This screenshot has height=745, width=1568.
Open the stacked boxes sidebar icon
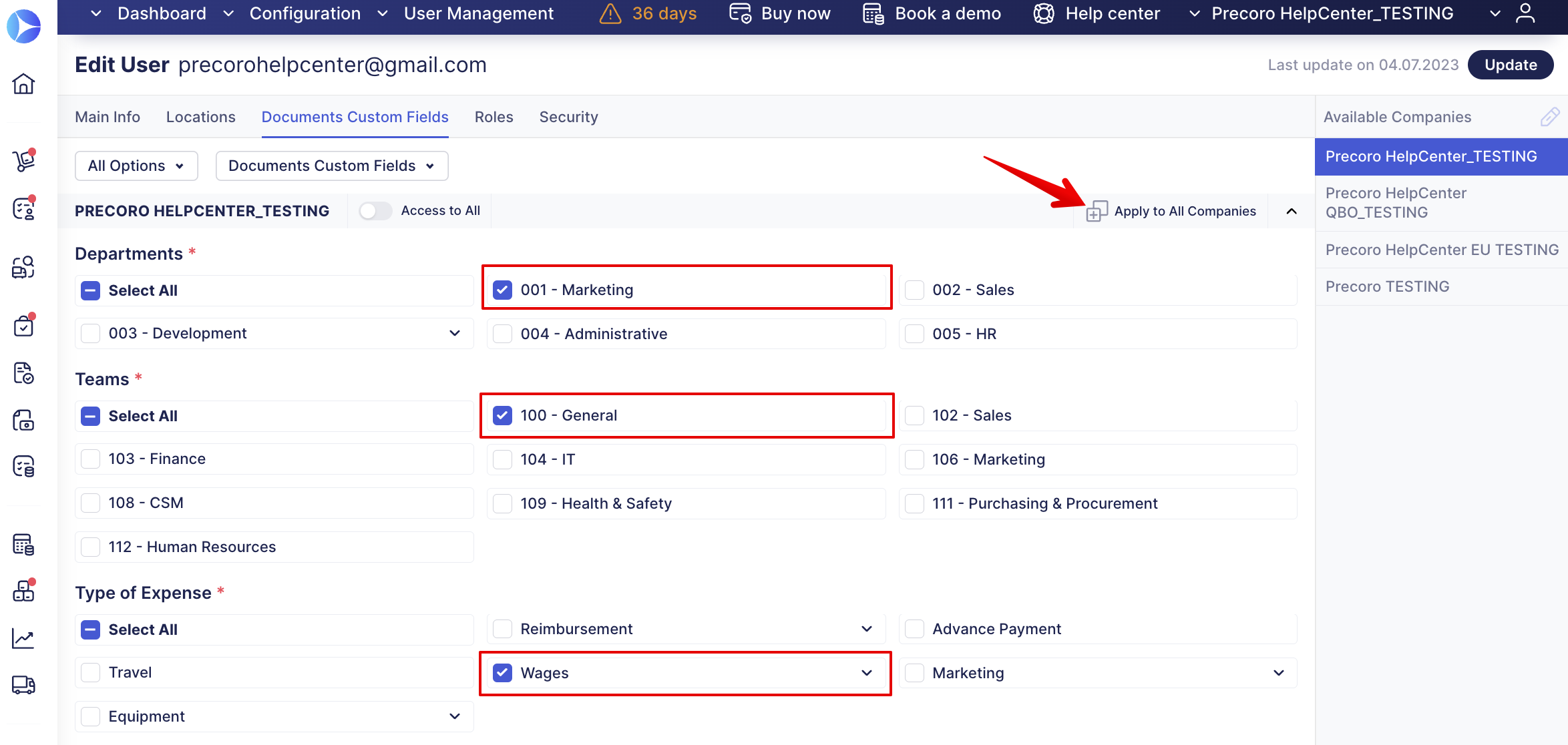[23, 591]
